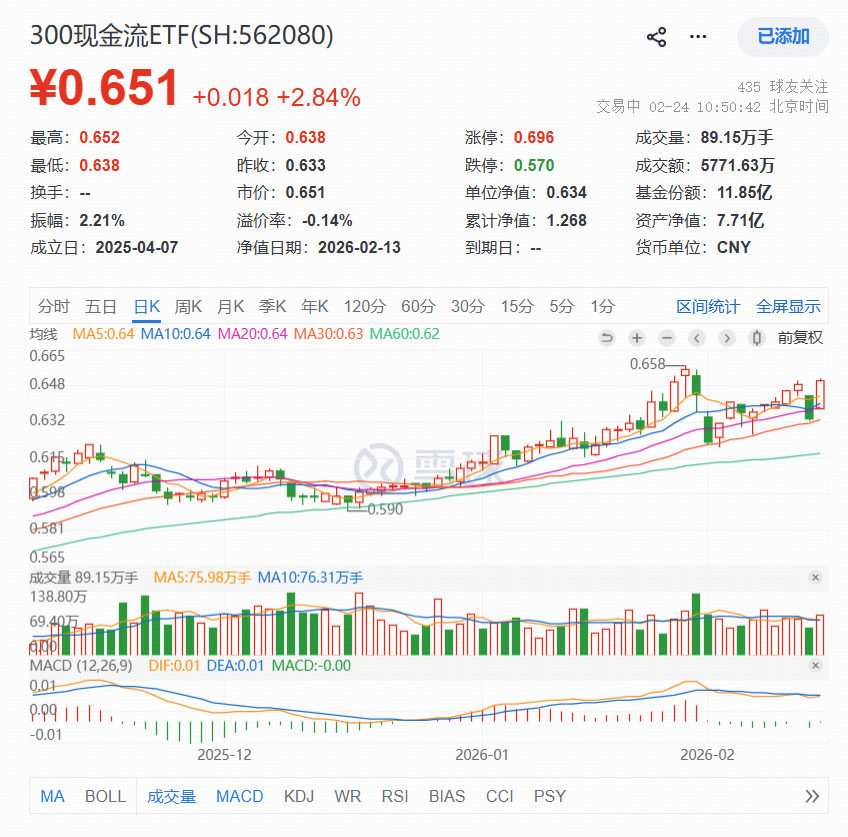Pan the chart left with the left chevron
This screenshot has height=837, width=848.
tap(697, 338)
